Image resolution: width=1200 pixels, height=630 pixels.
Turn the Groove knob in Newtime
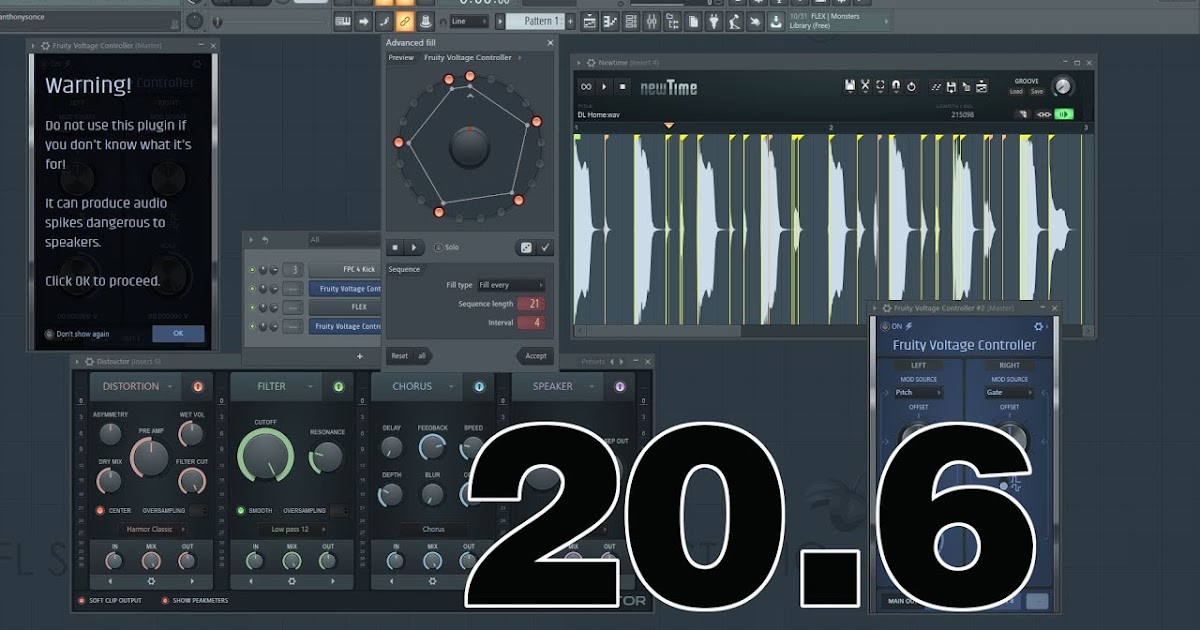[1062, 87]
